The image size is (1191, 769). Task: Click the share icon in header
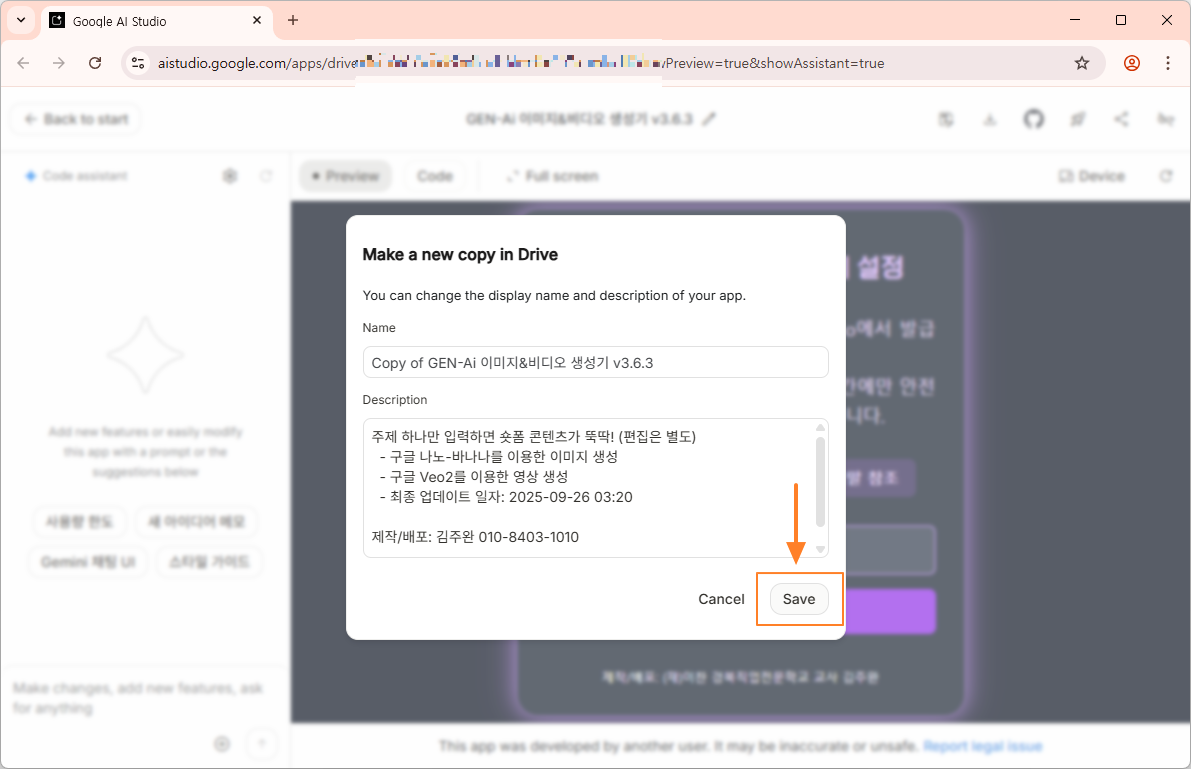(1121, 119)
